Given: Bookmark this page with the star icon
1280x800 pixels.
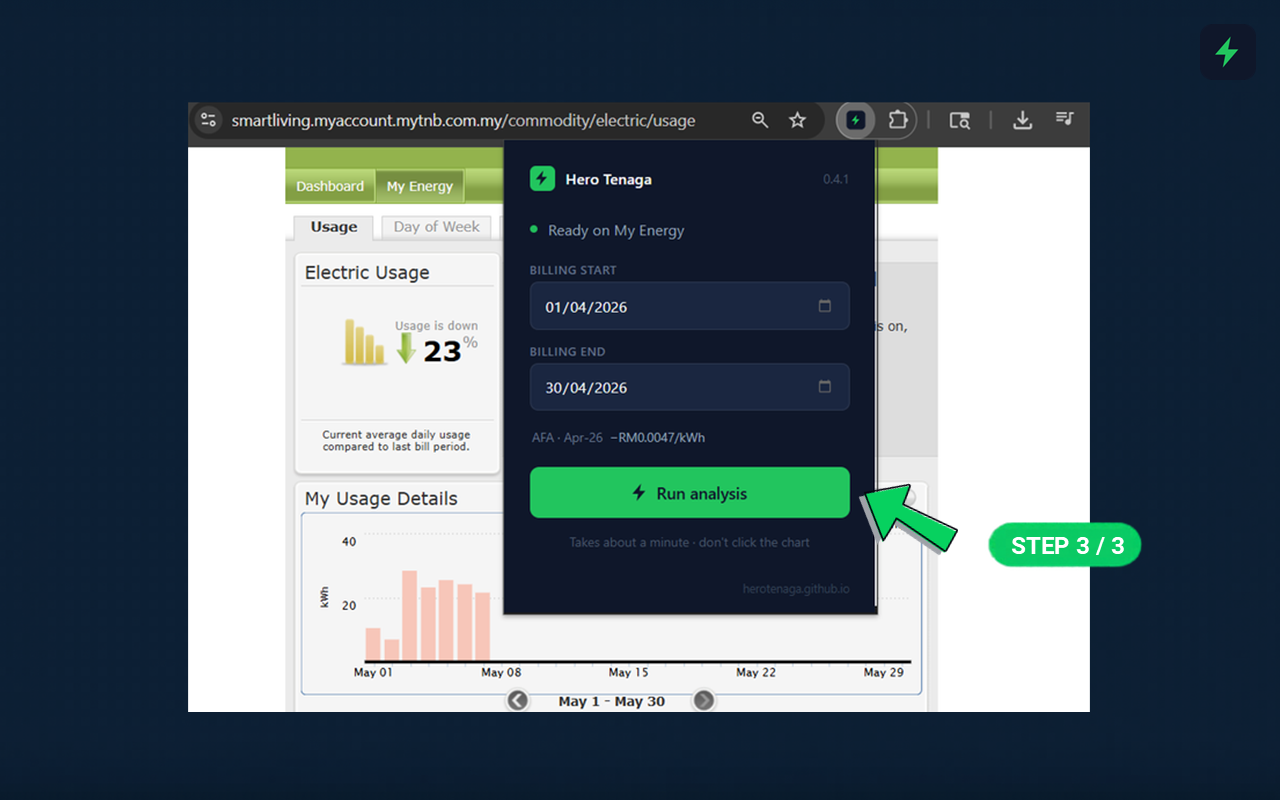Looking at the screenshot, I should (797, 120).
